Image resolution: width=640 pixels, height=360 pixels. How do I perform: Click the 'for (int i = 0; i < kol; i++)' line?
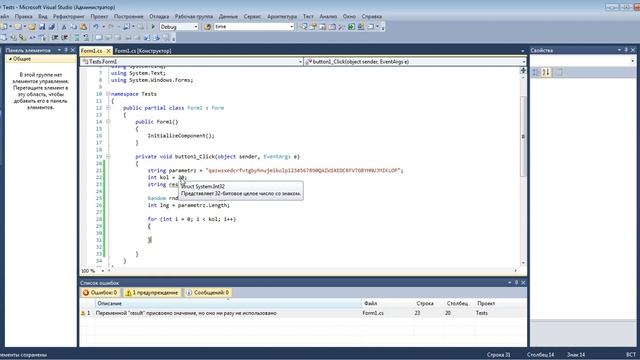[192, 219]
